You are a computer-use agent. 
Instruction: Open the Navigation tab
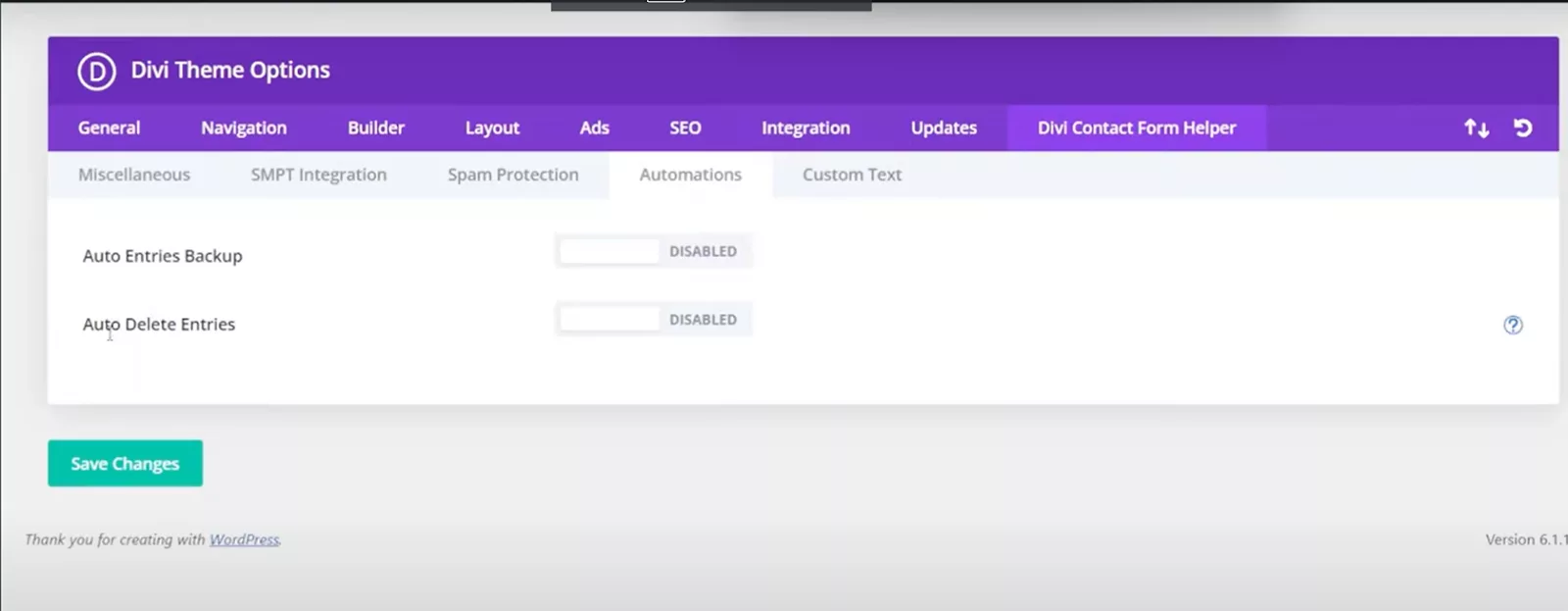[x=244, y=127]
